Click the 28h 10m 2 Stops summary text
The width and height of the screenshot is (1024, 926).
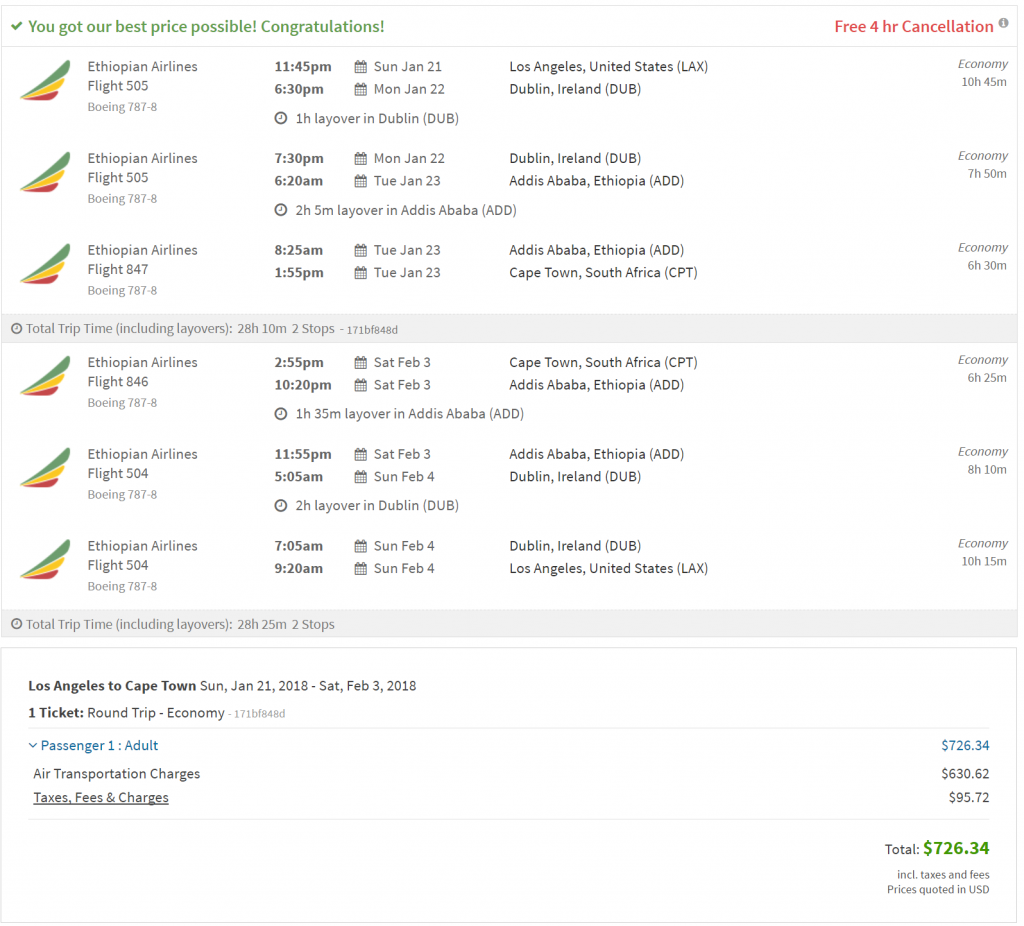pos(285,328)
